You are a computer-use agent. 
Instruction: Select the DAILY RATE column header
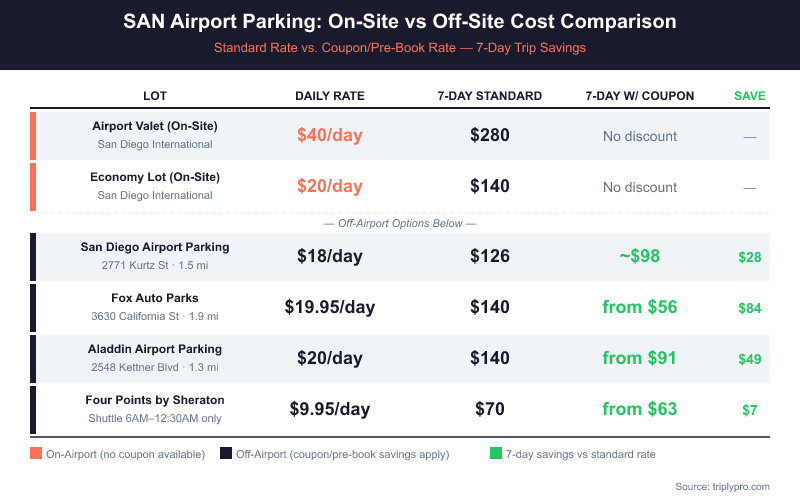coord(330,96)
